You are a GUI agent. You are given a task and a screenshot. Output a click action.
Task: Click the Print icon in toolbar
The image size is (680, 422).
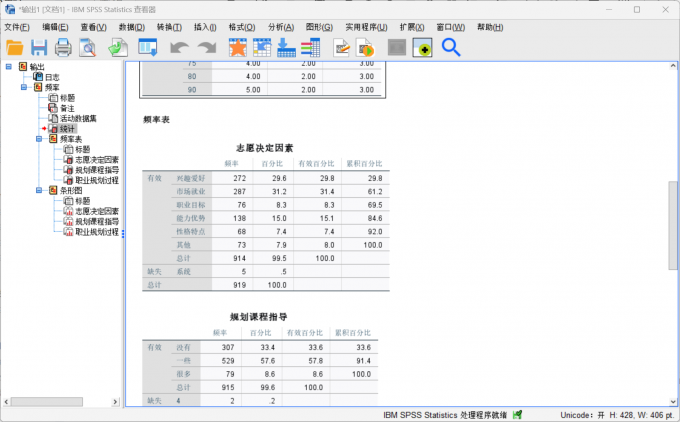(63, 47)
